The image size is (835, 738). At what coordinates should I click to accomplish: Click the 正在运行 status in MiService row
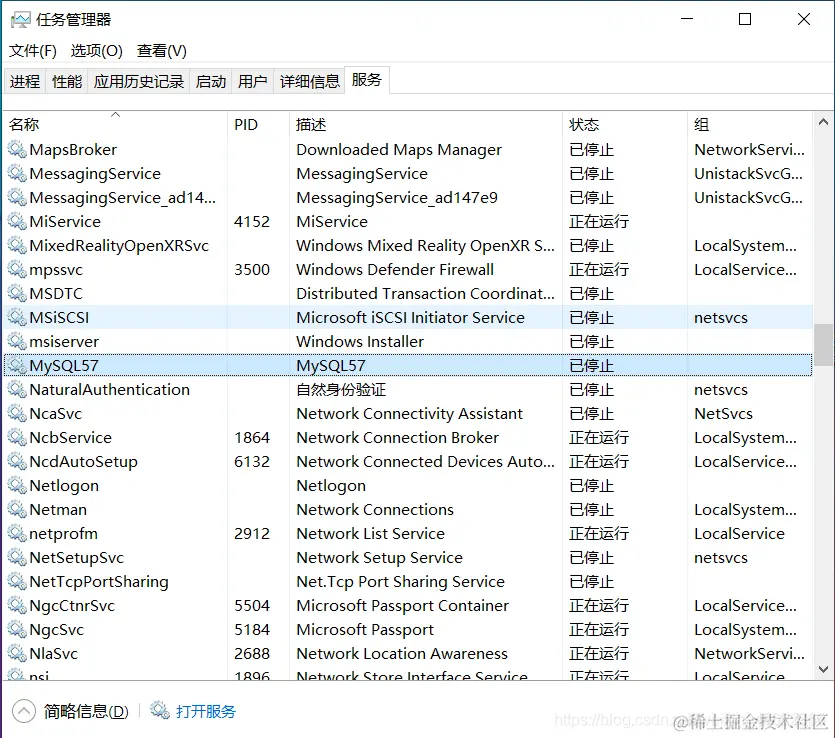pos(599,222)
